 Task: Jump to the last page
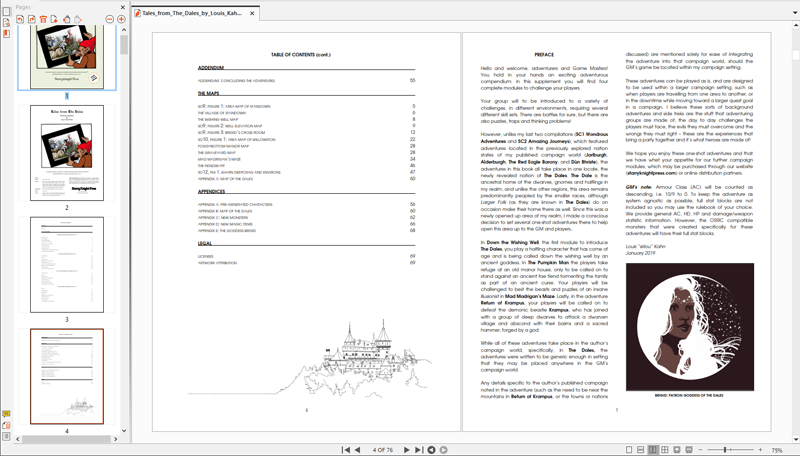pos(419,450)
